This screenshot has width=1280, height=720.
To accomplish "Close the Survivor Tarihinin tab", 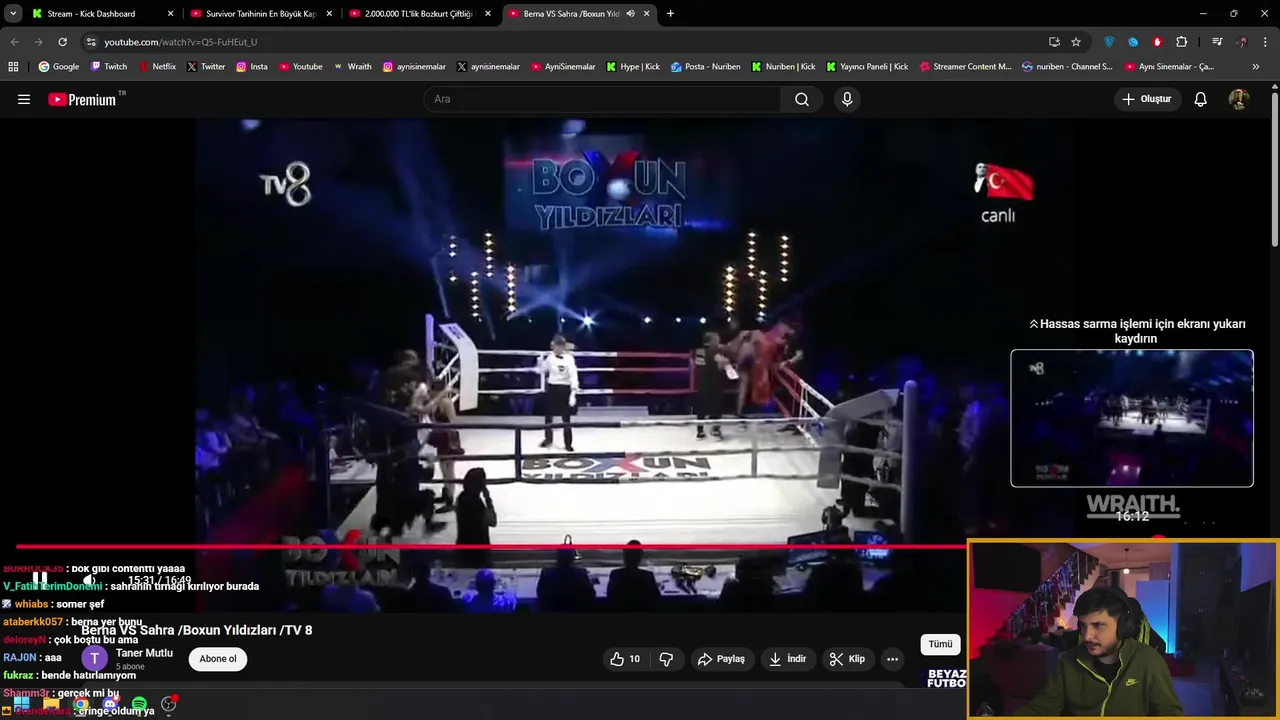I will coord(329,14).
